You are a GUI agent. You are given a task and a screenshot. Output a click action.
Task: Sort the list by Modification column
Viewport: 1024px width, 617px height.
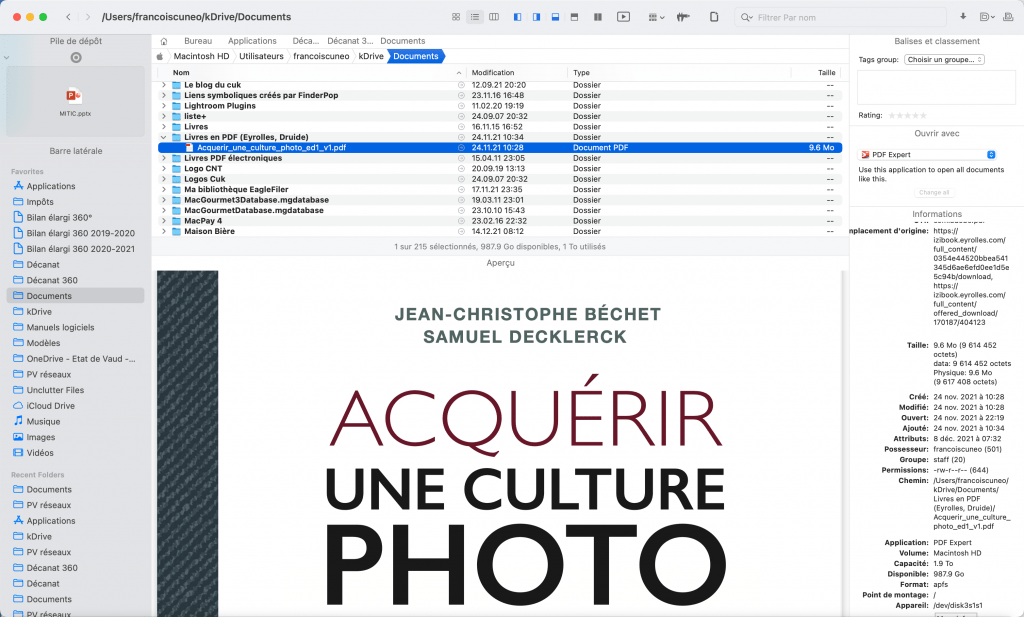pyautogui.click(x=516, y=72)
